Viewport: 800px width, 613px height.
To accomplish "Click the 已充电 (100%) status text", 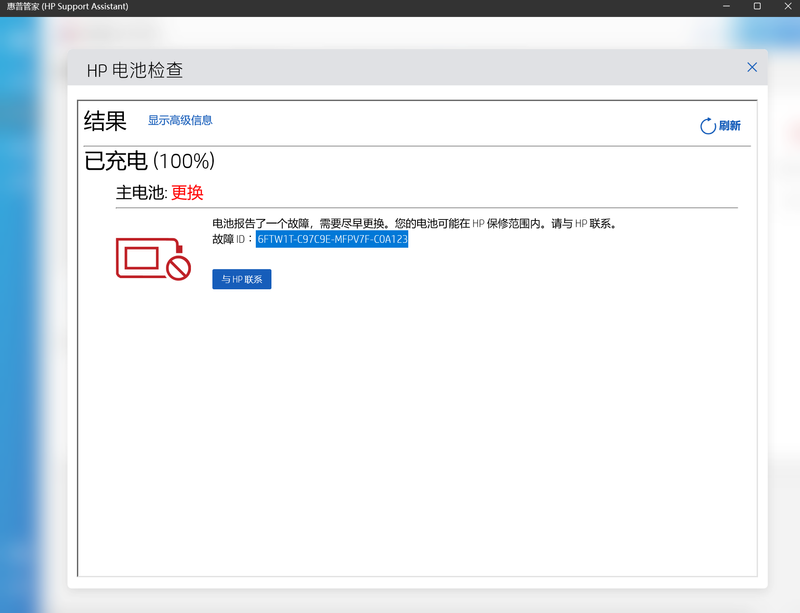I will point(149,161).
